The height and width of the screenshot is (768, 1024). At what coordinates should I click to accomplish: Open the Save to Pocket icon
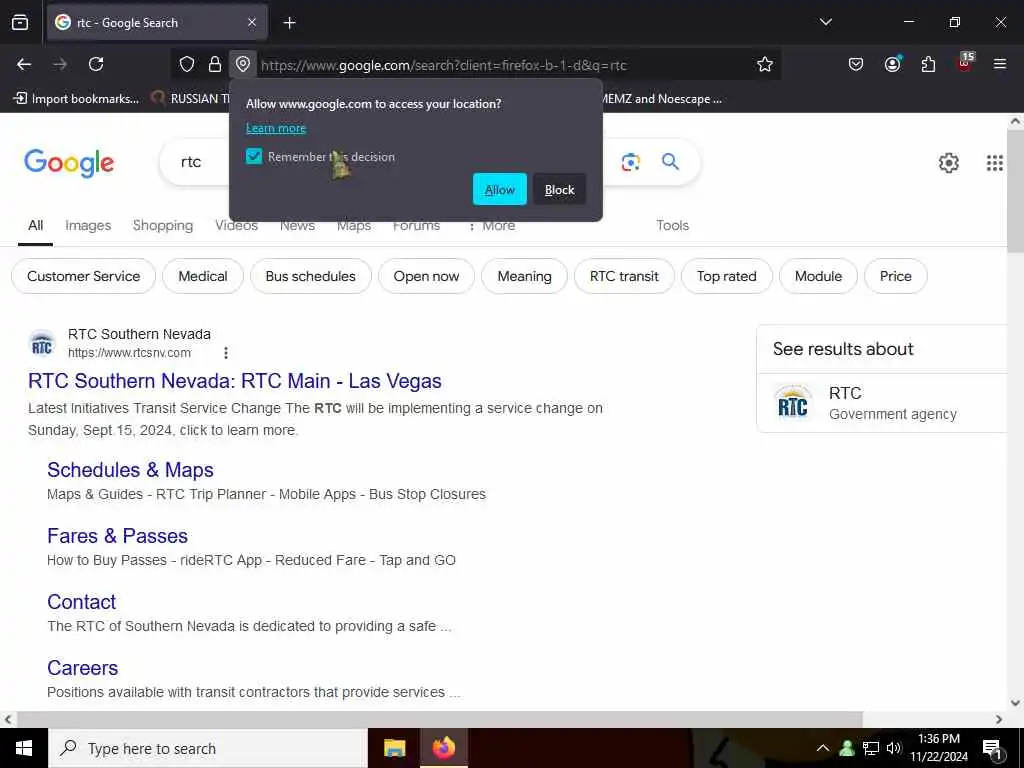pyautogui.click(x=856, y=64)
